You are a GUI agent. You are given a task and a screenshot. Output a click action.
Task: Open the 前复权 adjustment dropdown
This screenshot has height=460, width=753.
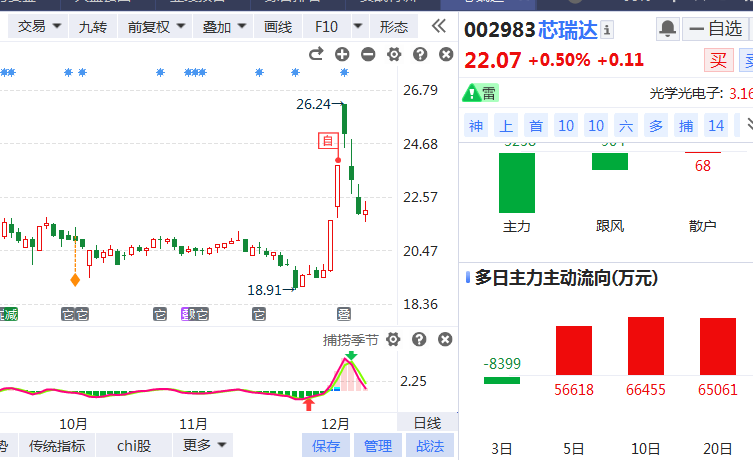[156, 26]
